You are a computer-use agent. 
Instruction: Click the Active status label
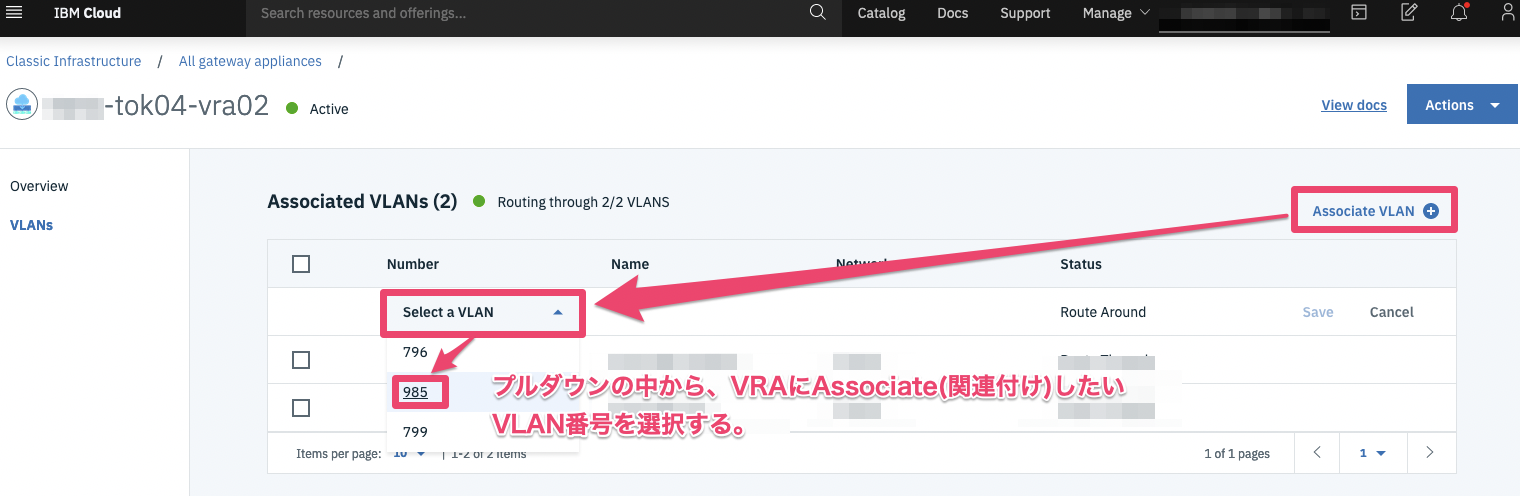[x=329, y=109]
